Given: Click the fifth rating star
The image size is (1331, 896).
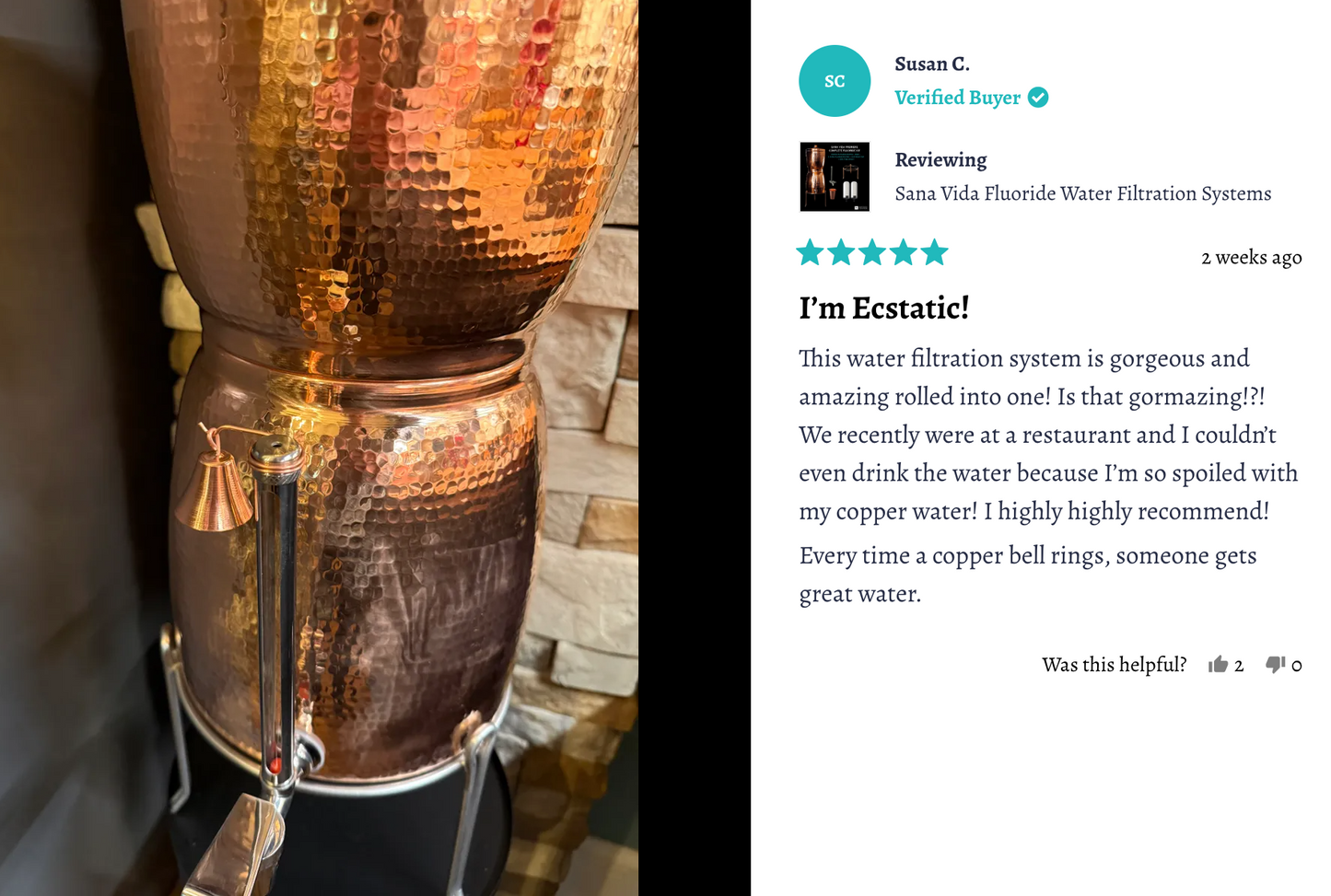Looking at the screenshot, I should click(x=934, y=252).
